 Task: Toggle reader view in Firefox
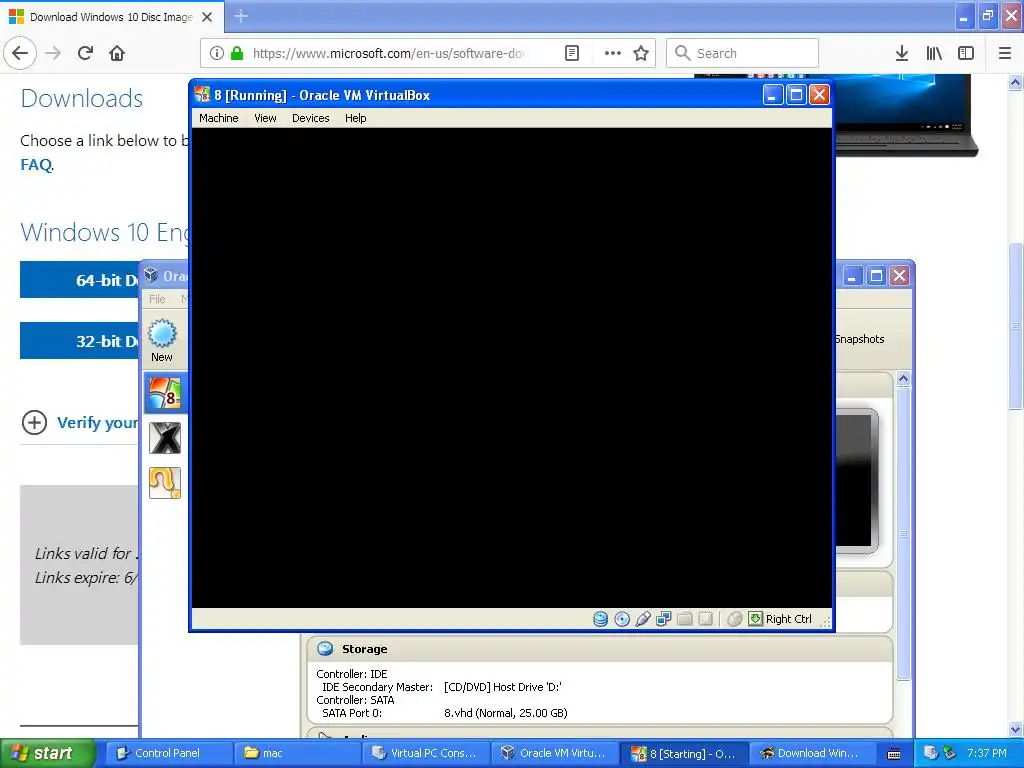pyautogui.click(x=571, y=53)
